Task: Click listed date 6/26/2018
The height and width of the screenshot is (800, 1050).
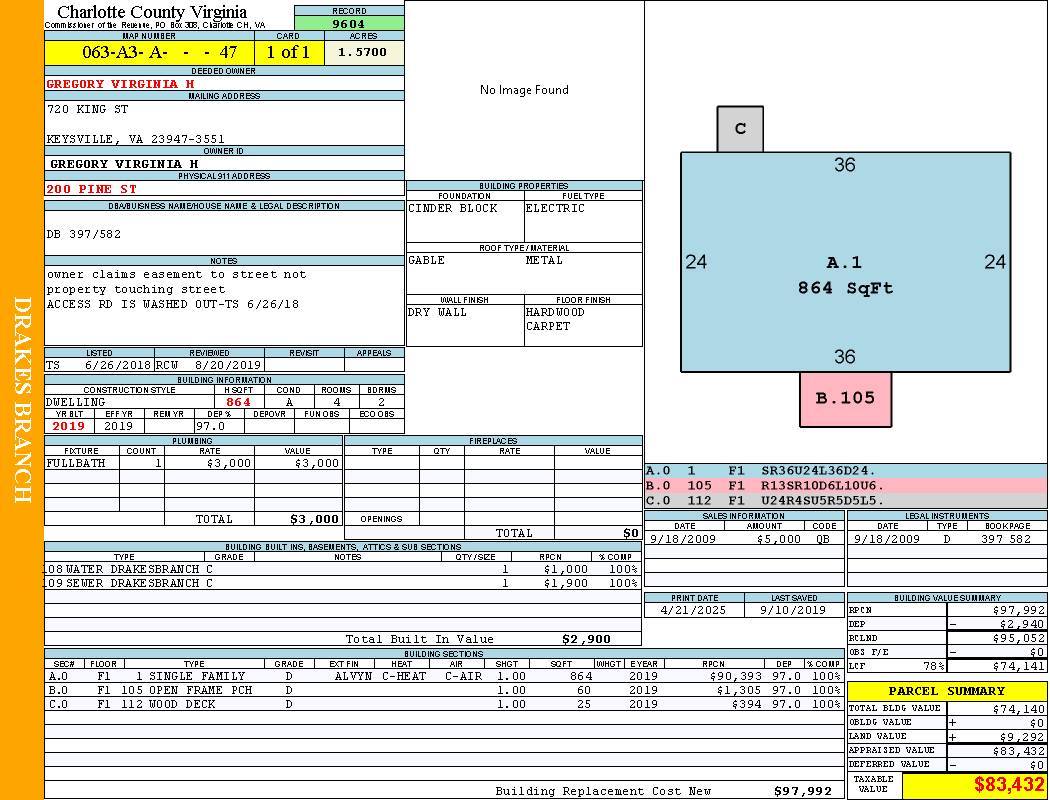Action: point(118,366)
